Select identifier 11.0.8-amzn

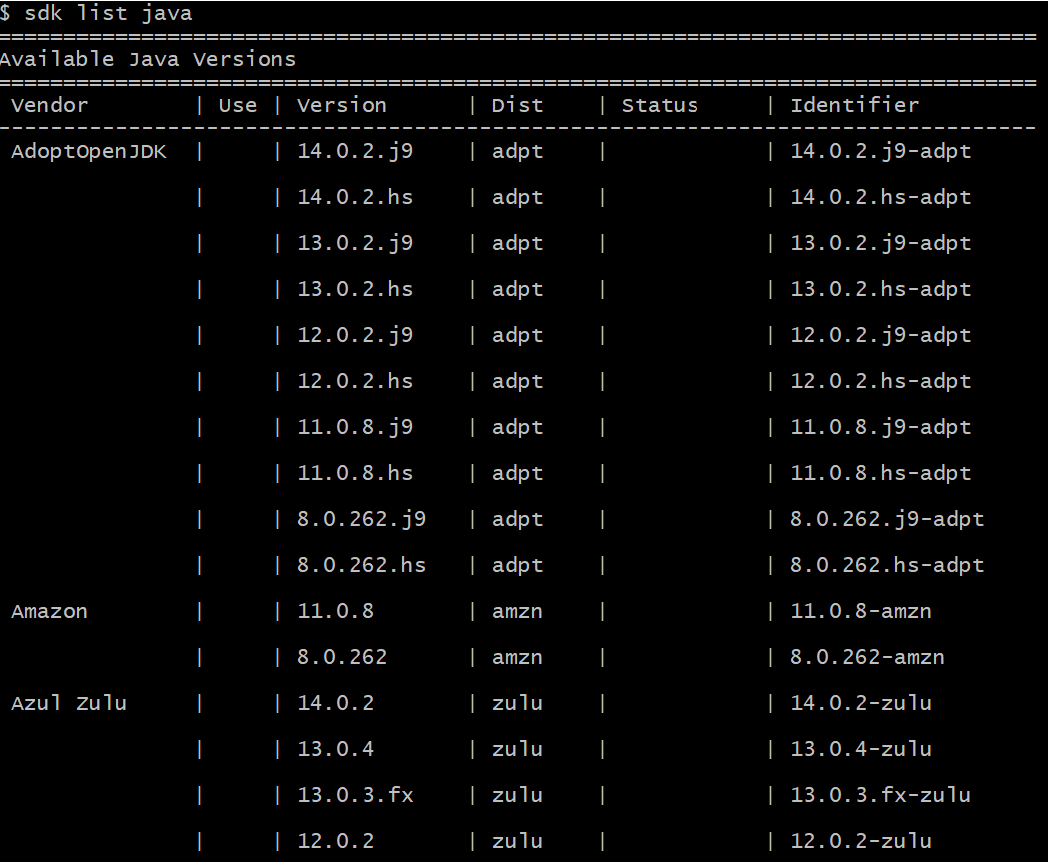tap(861, 611)
